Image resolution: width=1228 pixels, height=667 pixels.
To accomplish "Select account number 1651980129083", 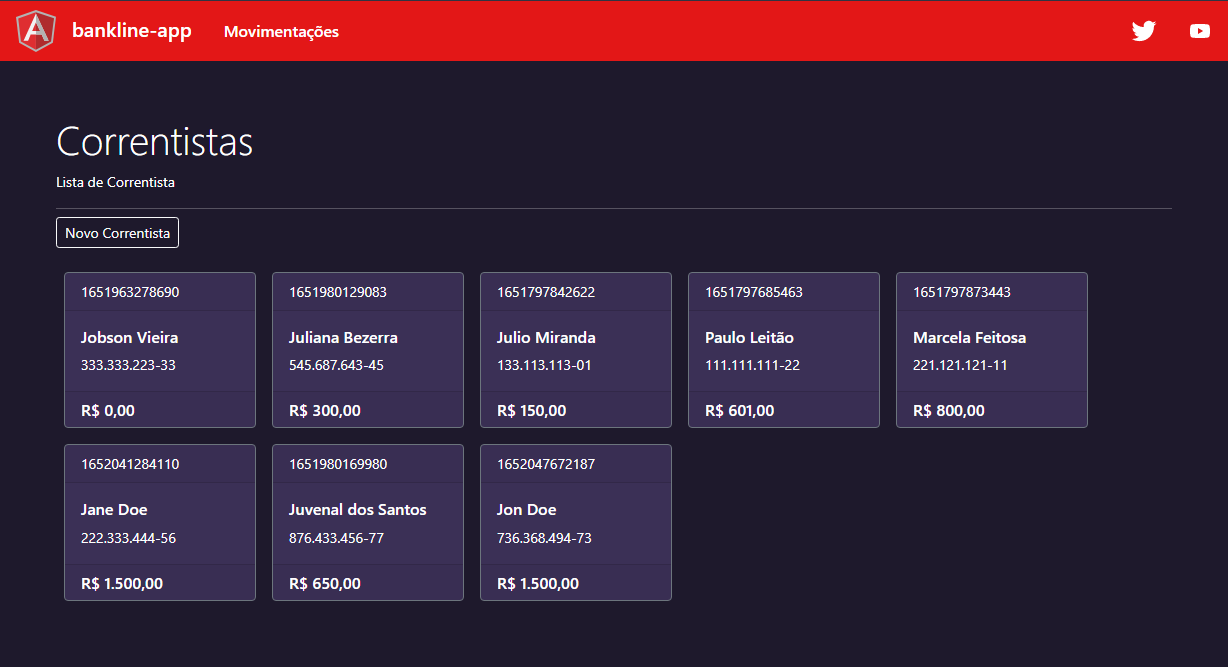I will click(338, 292).
